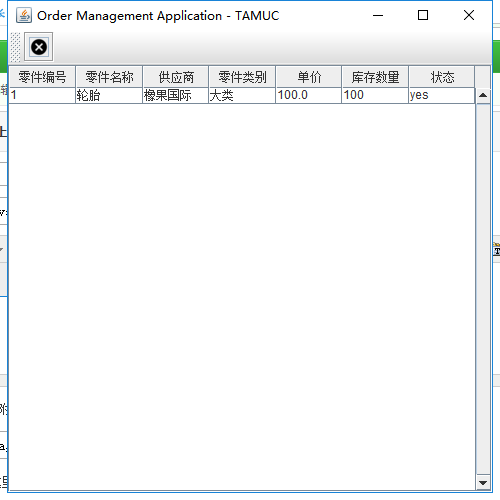The width and height of the screenshot is (500, 500).
Task: Minimize the Order Management Application window
Action: pos(378,15)
